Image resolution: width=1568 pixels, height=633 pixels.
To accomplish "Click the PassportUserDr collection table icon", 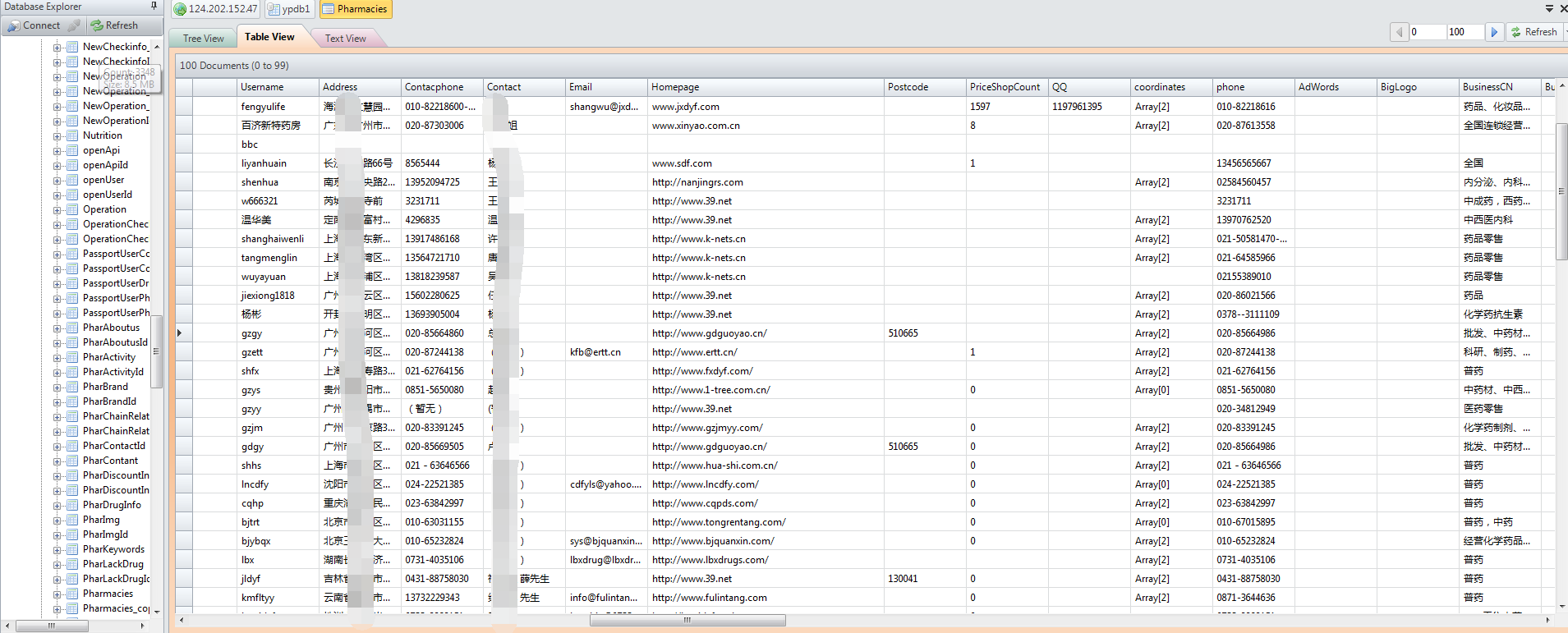I will pyautogui.click(x=72, y=284).
